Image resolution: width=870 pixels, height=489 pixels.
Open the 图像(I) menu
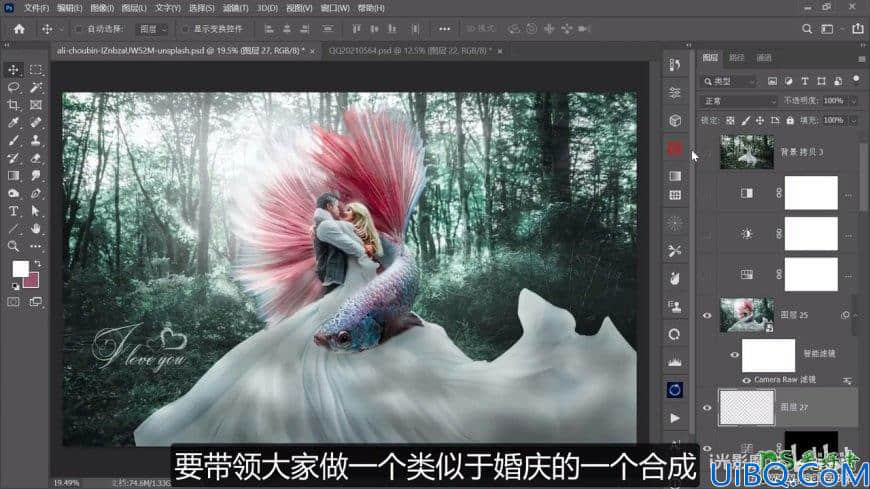click(102, 8)
